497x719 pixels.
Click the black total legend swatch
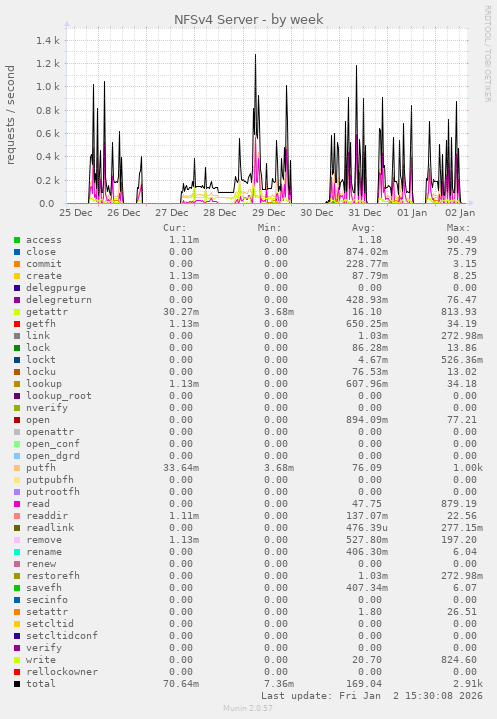tap(17, 684)
